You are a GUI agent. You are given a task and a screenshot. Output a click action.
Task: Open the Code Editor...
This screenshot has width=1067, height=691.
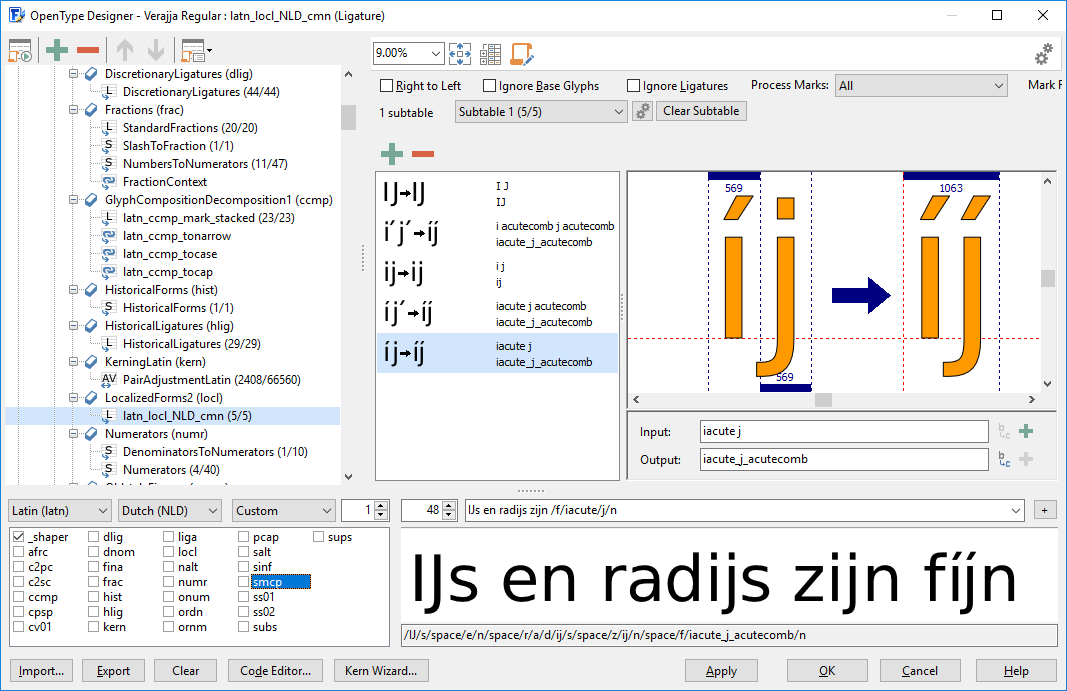point(276,671)
